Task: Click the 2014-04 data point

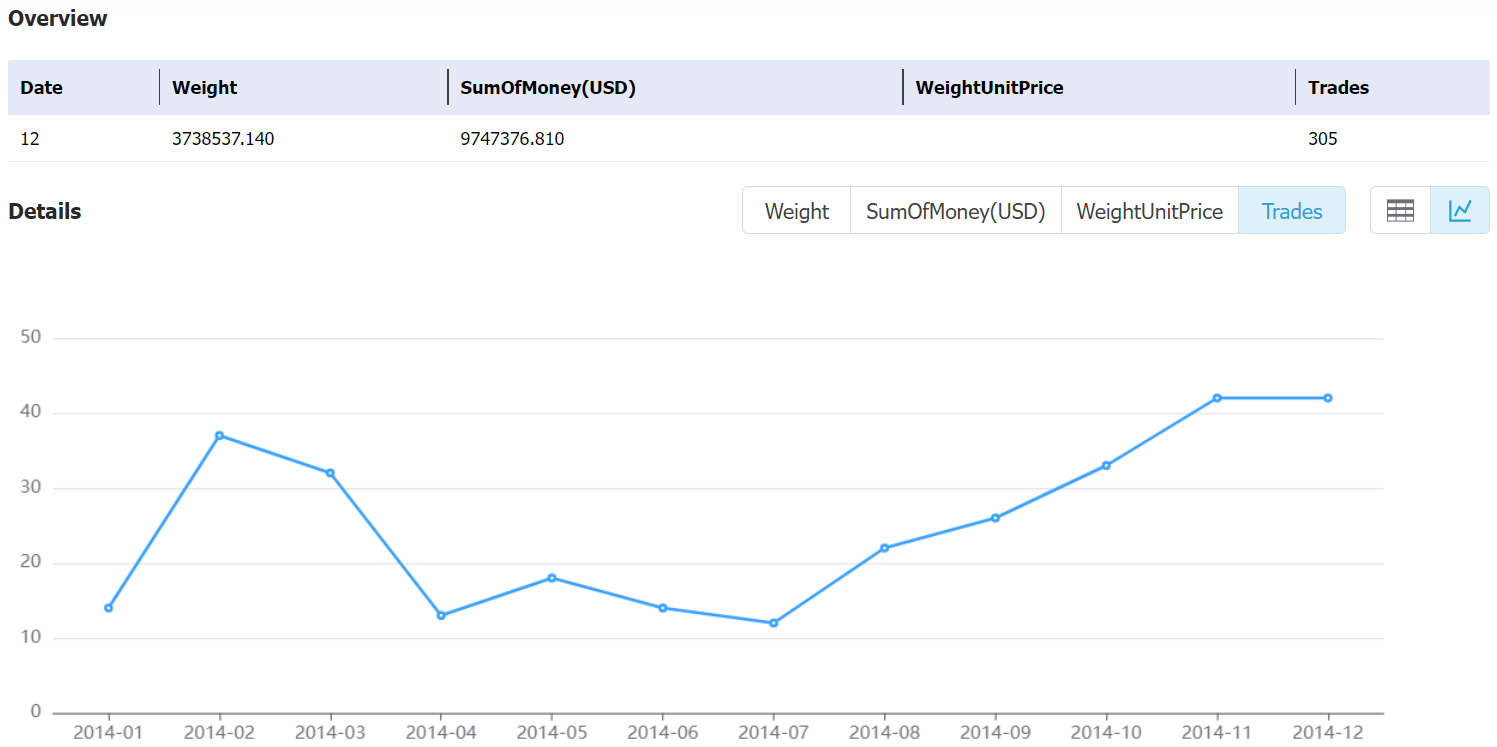Action: pyautogui.click(x=441, y=615)
